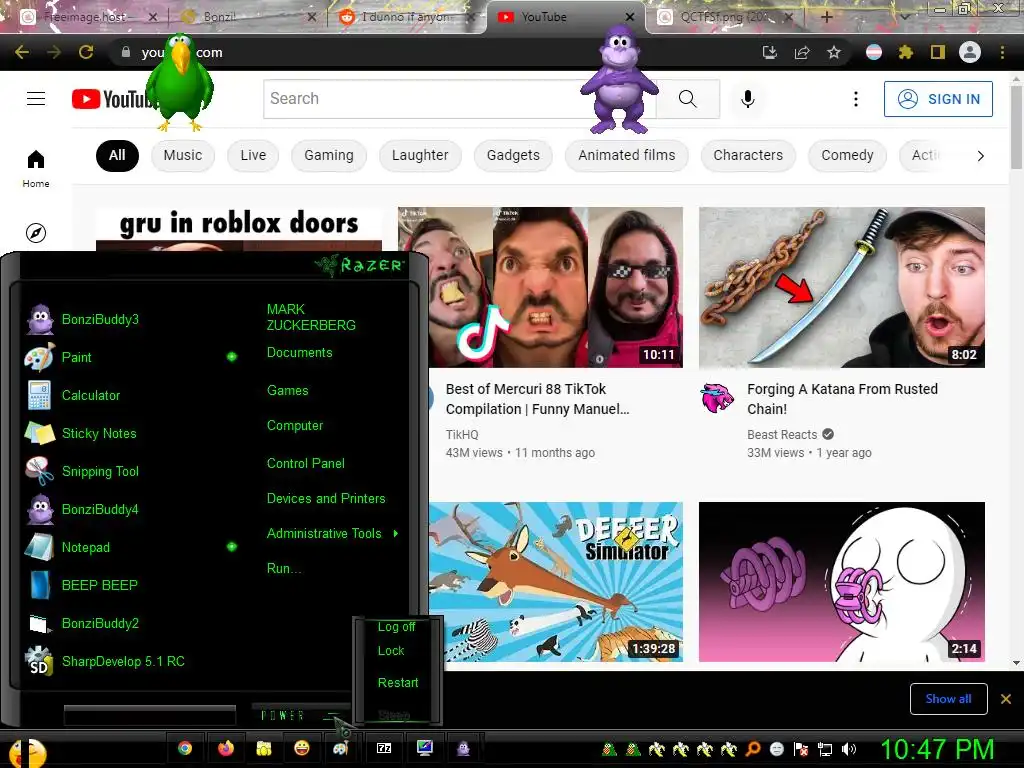Go to Home in the YouTube sidebar
The image size is (1024, 768).
(36, 168)
